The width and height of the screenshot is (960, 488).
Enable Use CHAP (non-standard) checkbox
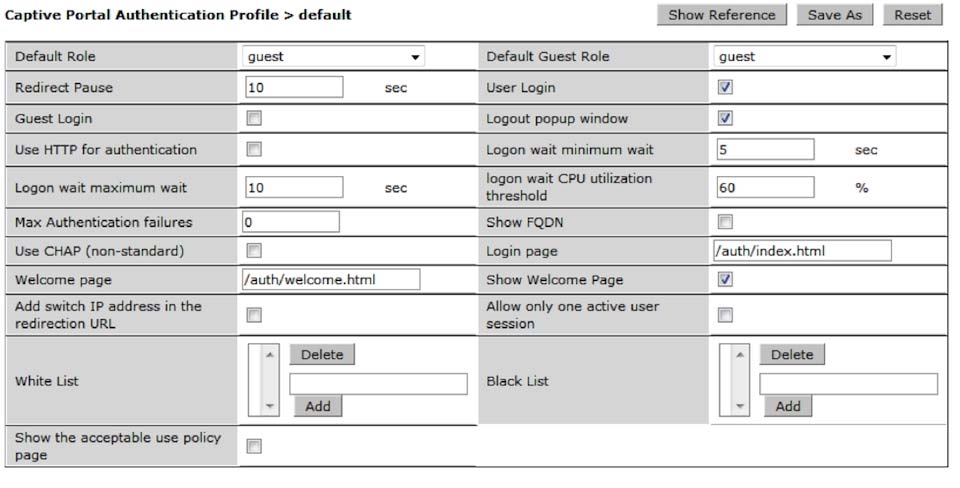(x=253, y=250)
